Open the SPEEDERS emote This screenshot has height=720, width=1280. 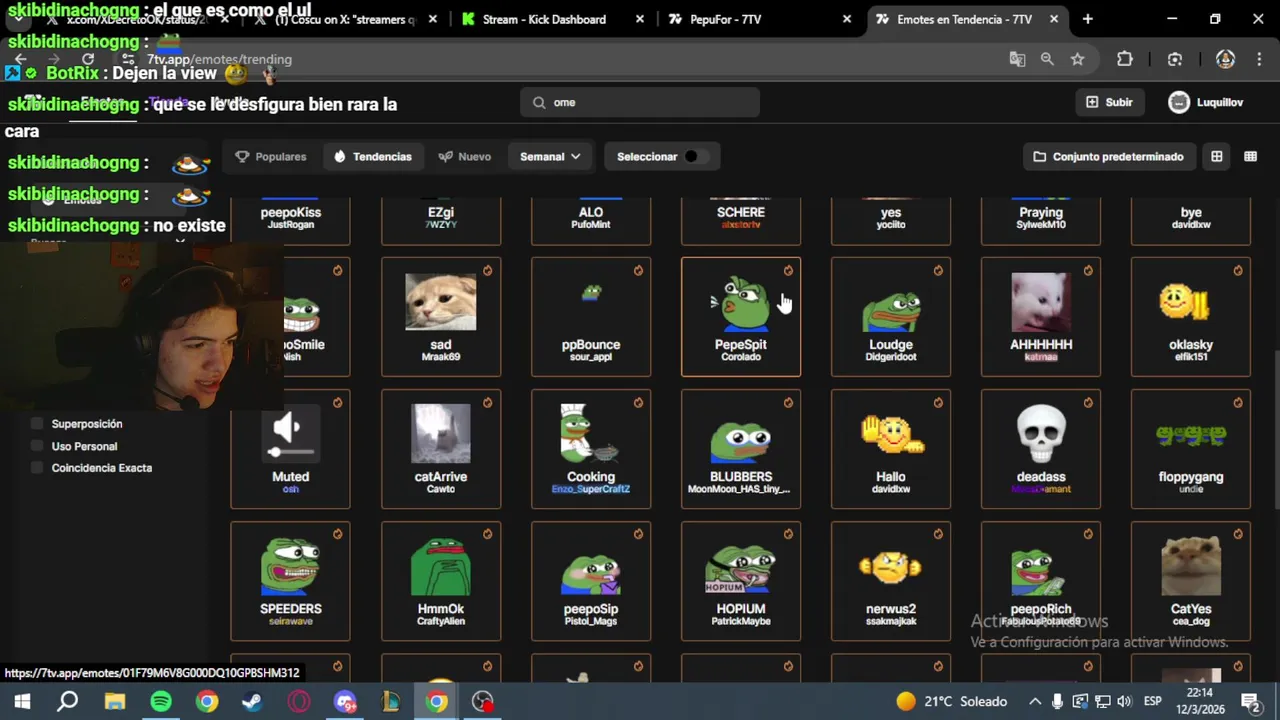[291, 581]
